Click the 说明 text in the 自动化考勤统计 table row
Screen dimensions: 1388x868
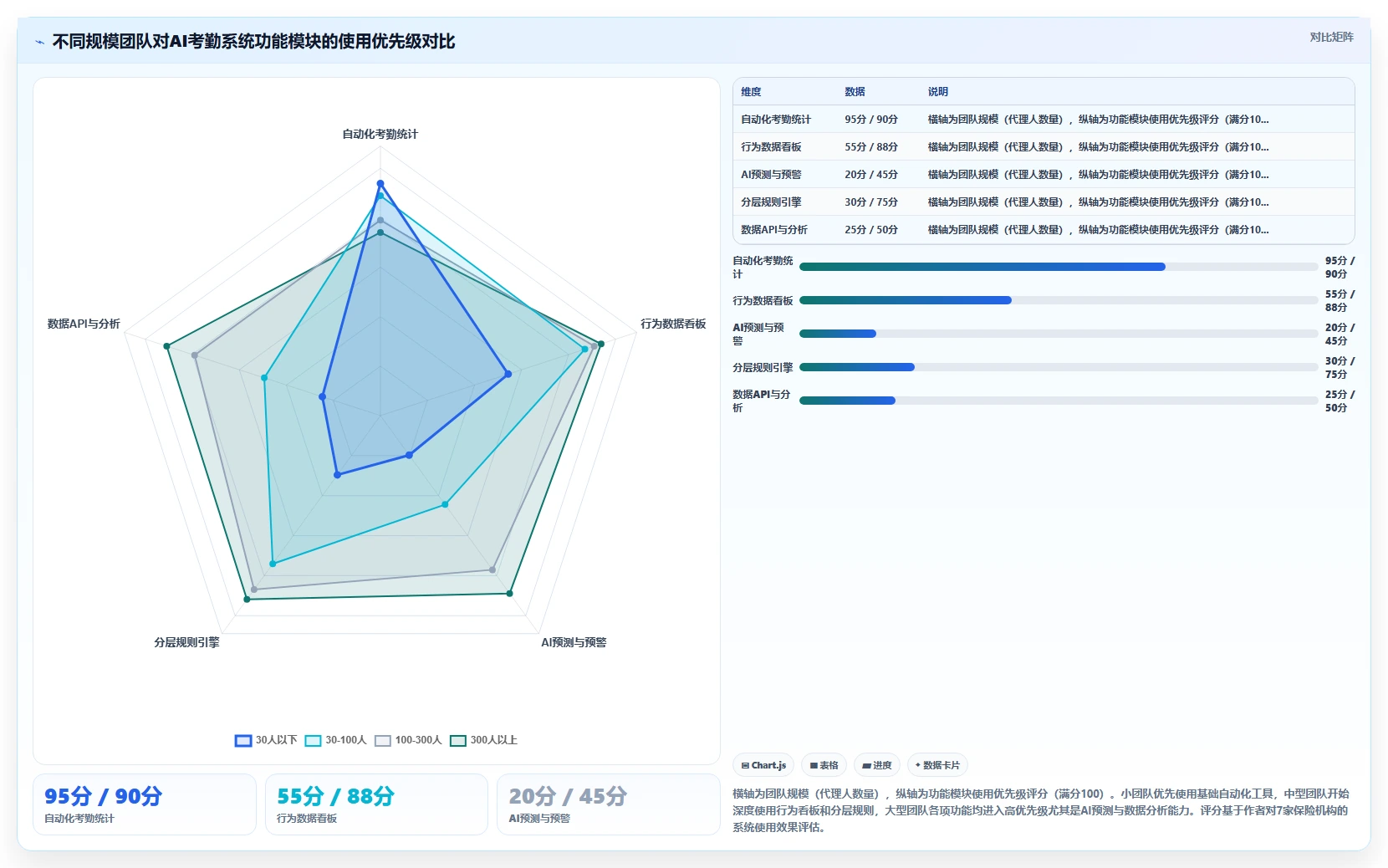click(1099, 120)
